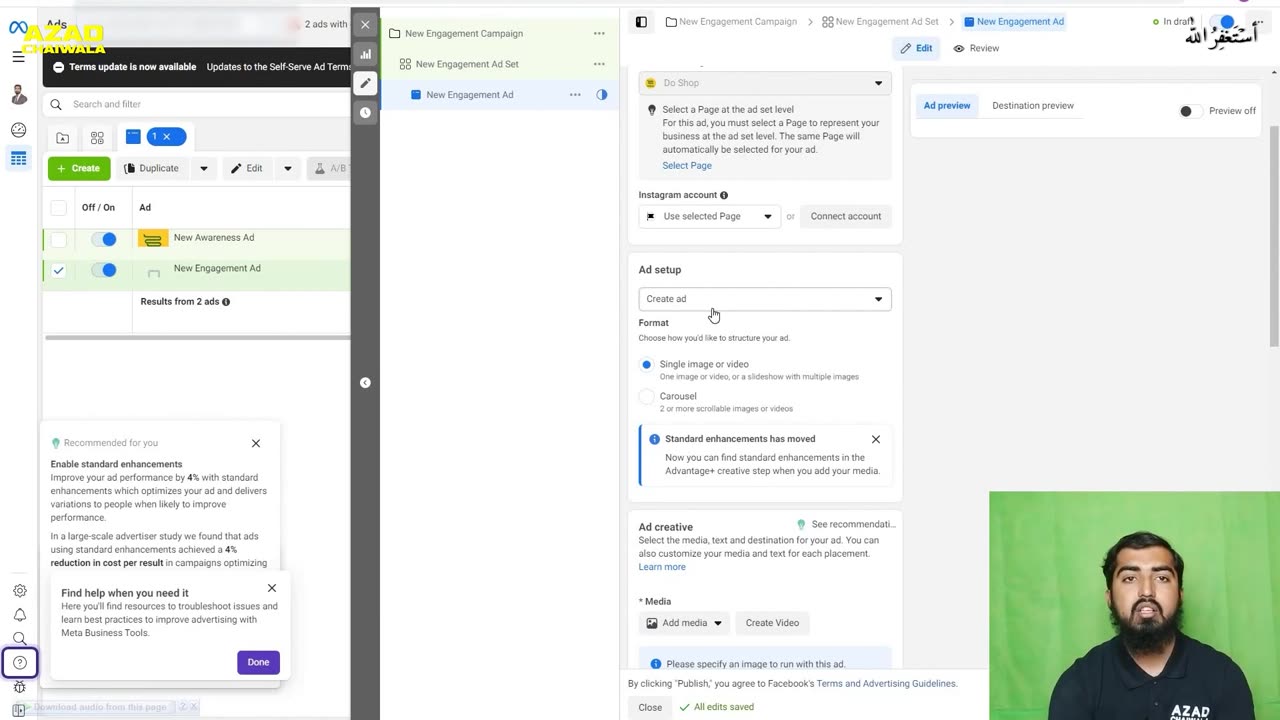This screenshot has width=1280, height=720.
Task: Close the Recommended for you card
Action: click(256, 443)
